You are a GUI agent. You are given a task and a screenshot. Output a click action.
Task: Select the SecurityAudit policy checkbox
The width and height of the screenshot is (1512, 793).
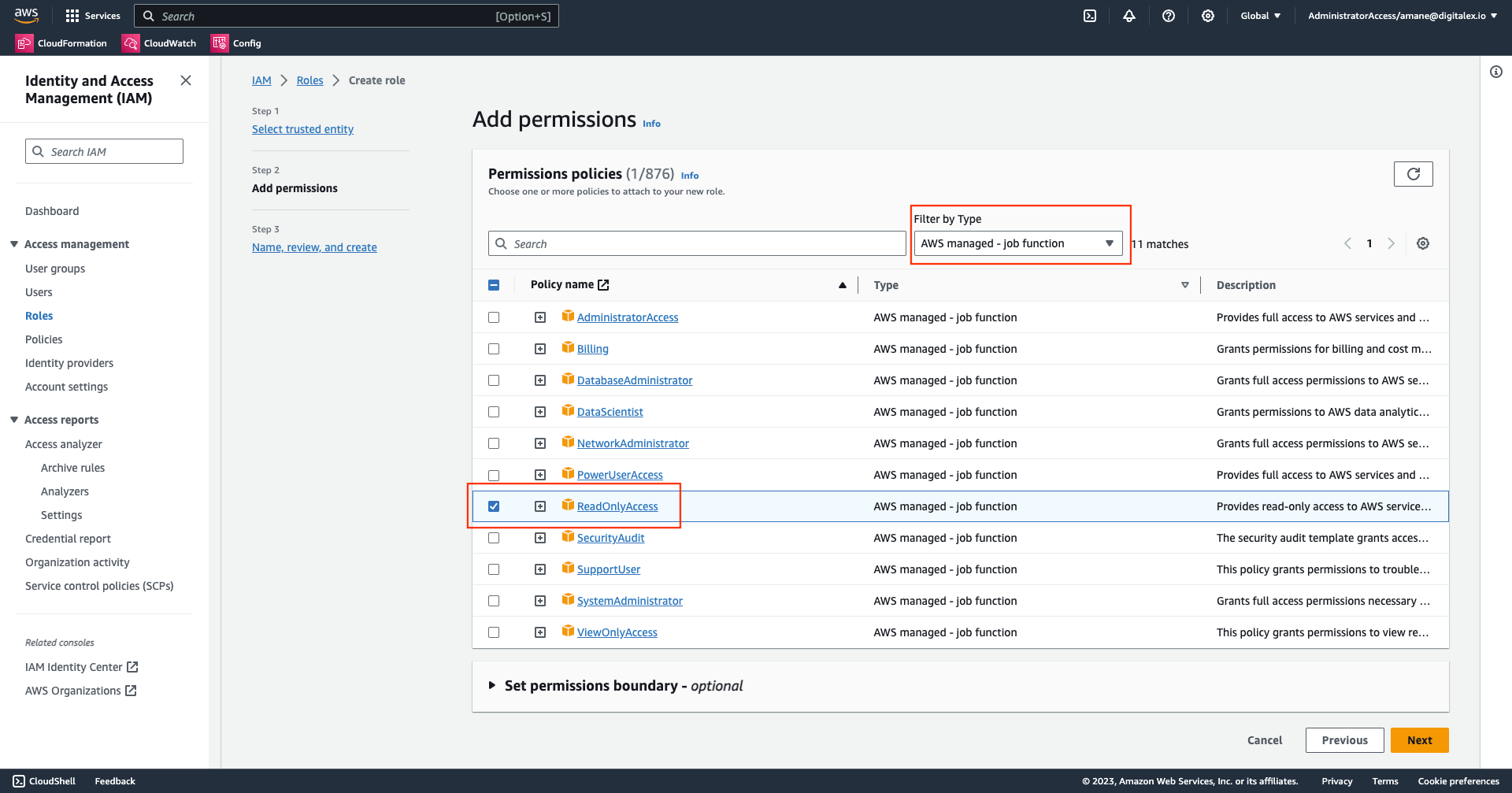click(x=494, y=538)
